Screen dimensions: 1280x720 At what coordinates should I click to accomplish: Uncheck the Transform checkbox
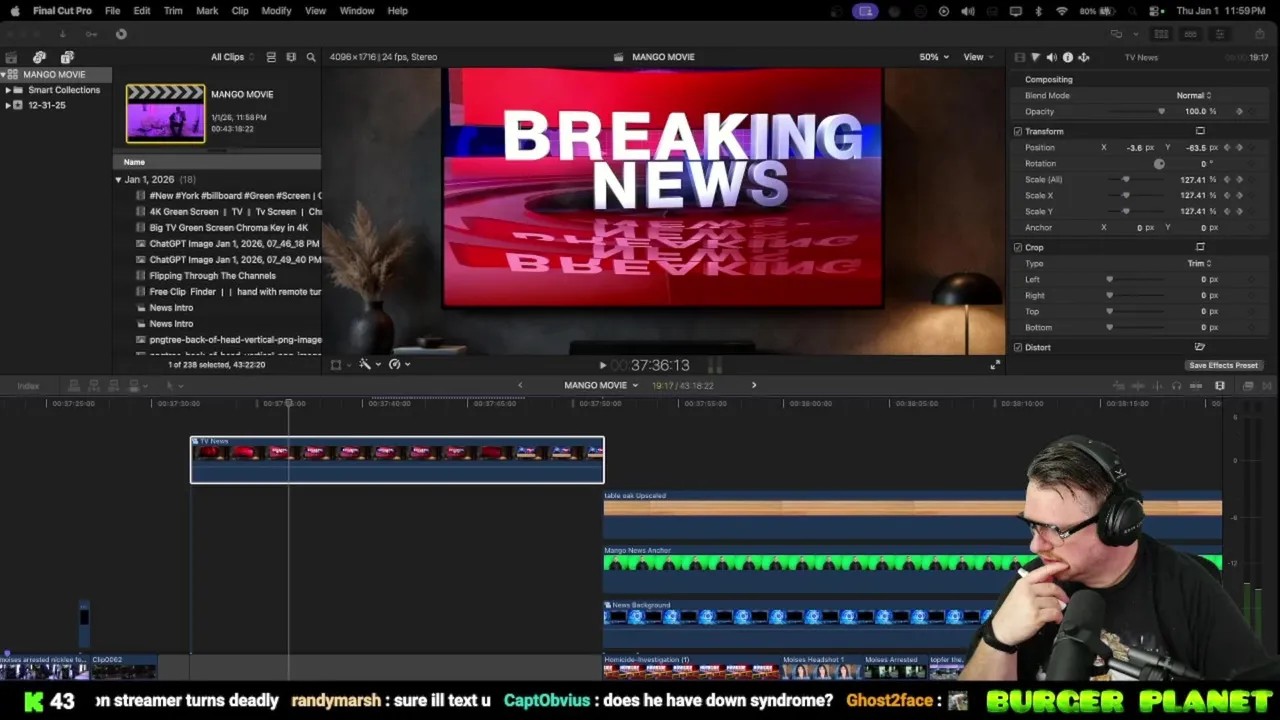click(1018, 131)
